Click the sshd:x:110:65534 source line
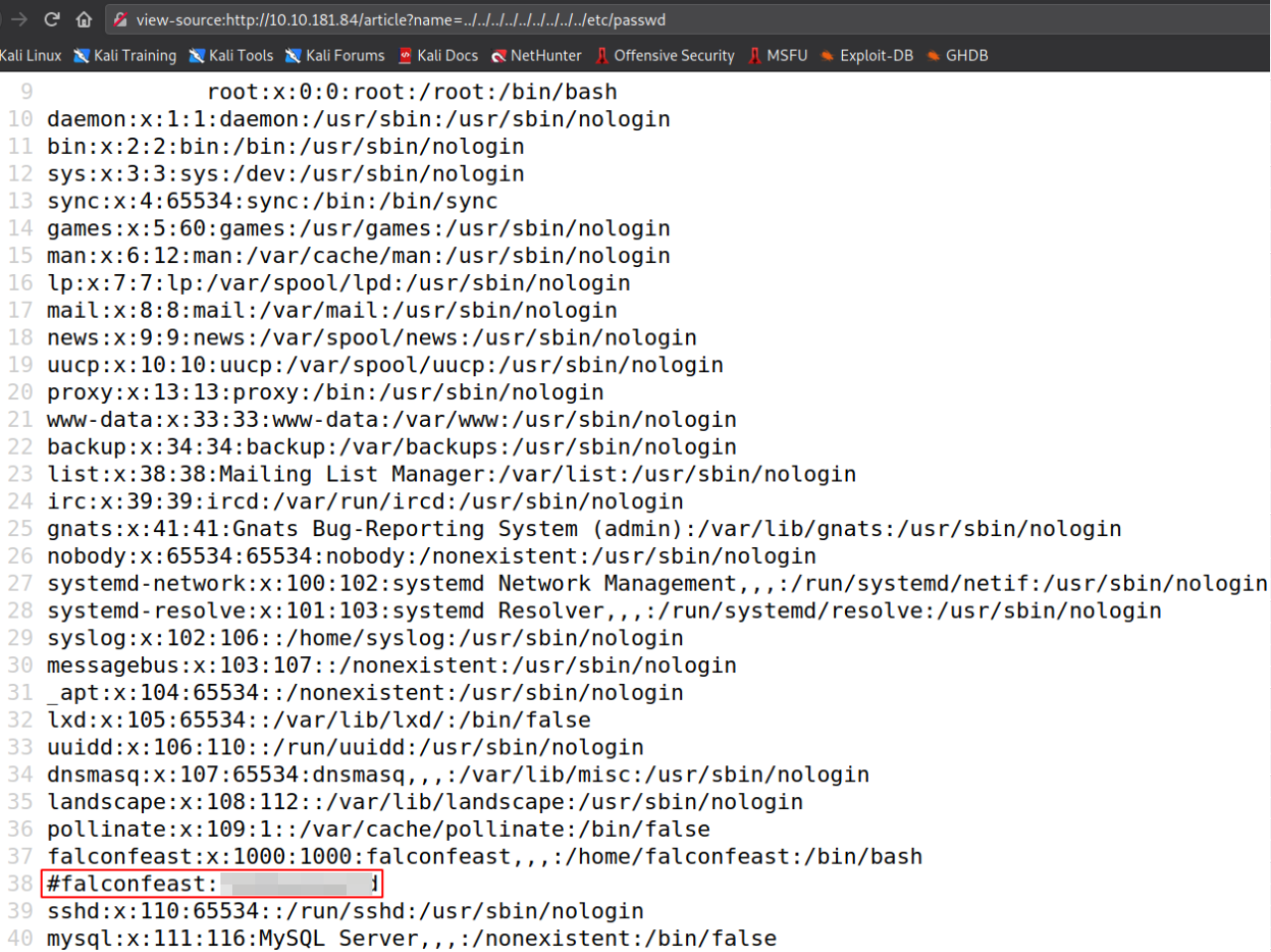The image size is (1271, 952). [346, 911]
